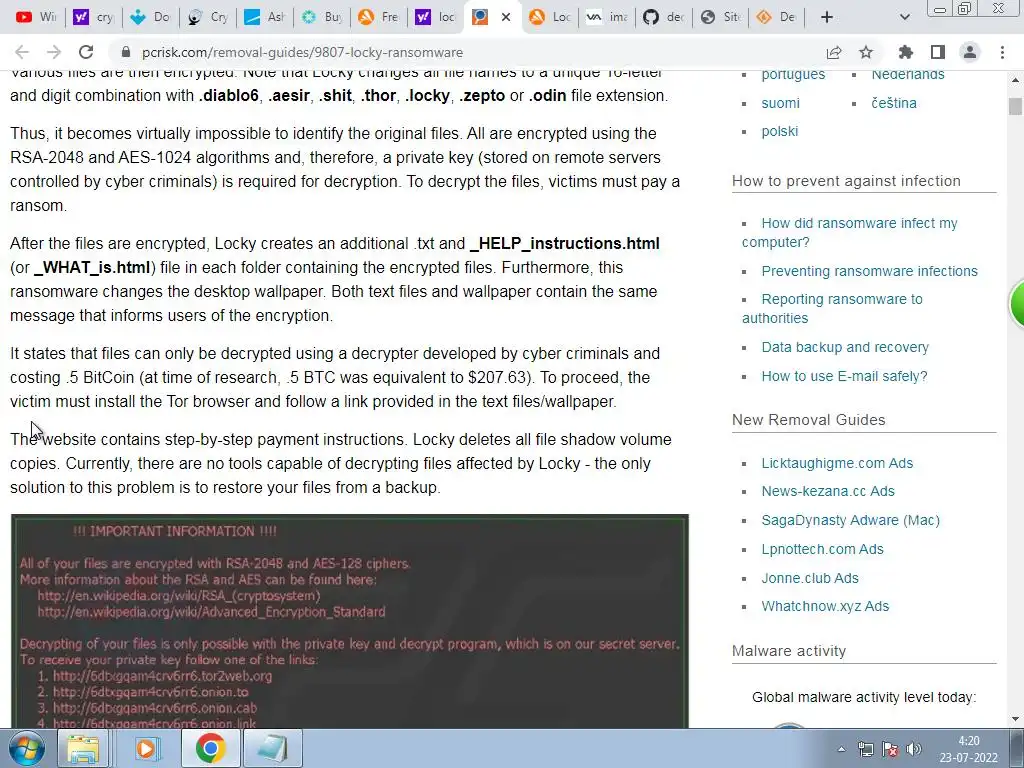Click the padlock site info icon
The image size is (1024, 768).
click(127, 52)
